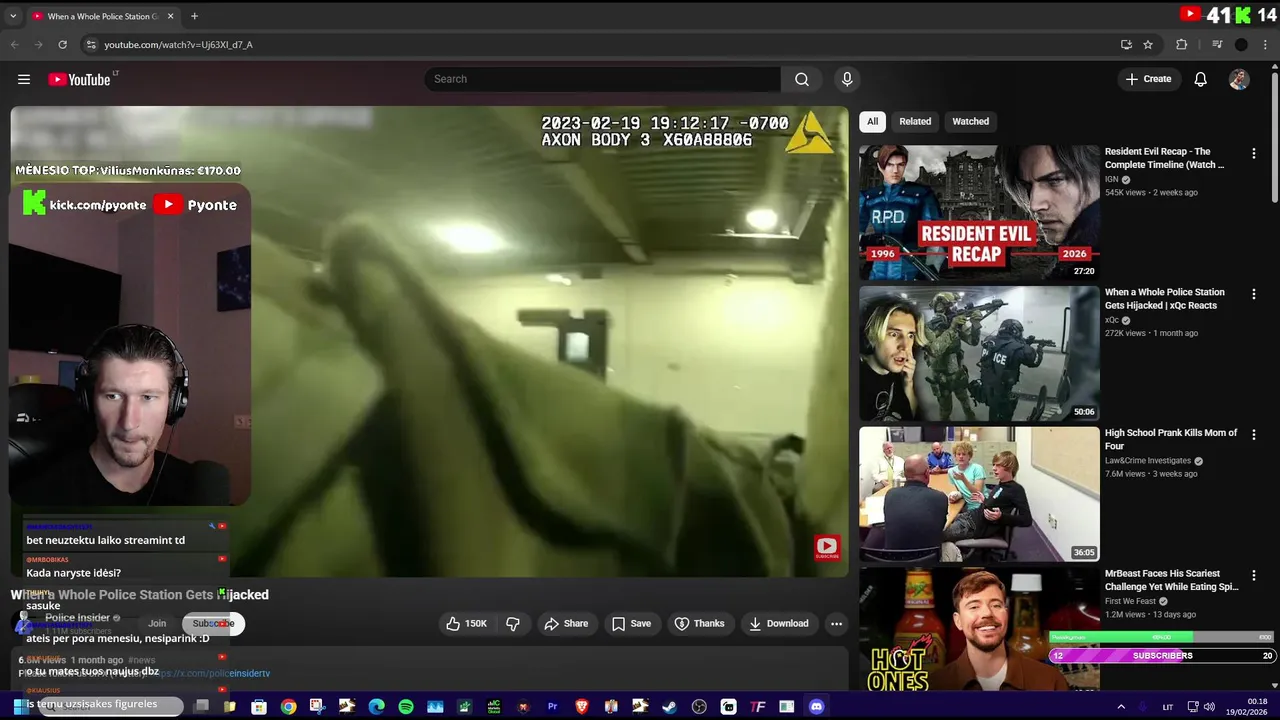Open YouTube notifications bell

click(1200, 79)
